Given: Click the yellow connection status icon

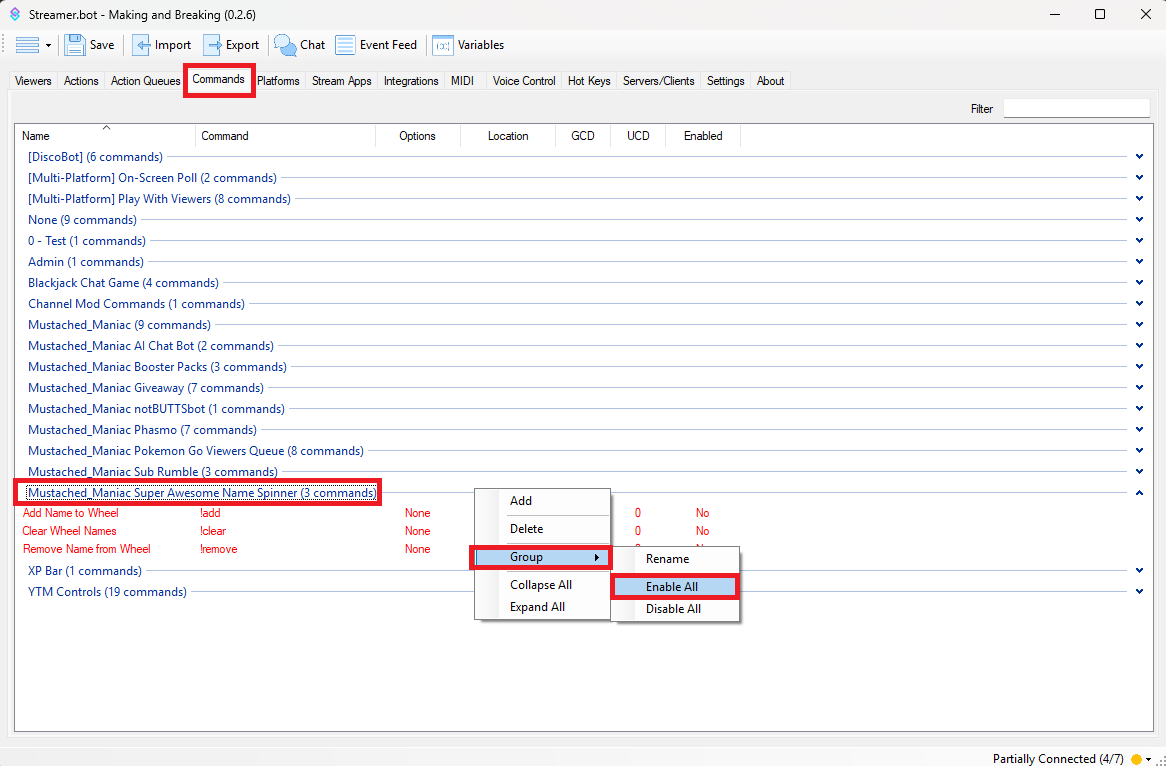Looking at the screenshot, I should (x=1136, y=759).
